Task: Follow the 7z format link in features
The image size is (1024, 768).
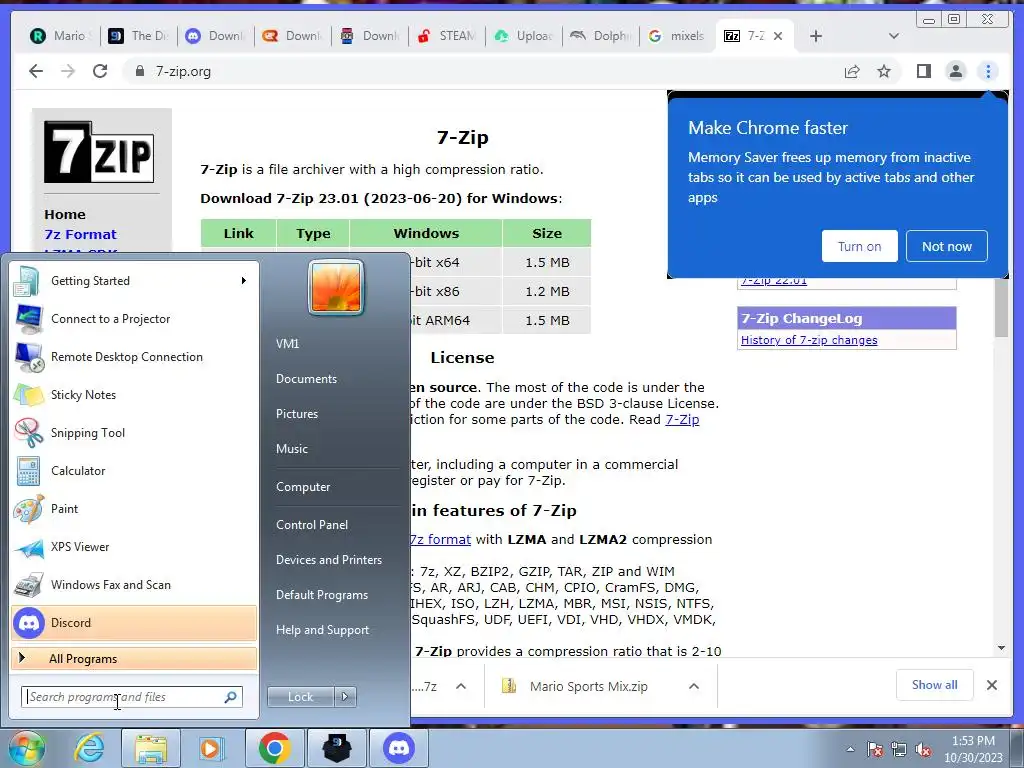Action: [x=440, y=539]
